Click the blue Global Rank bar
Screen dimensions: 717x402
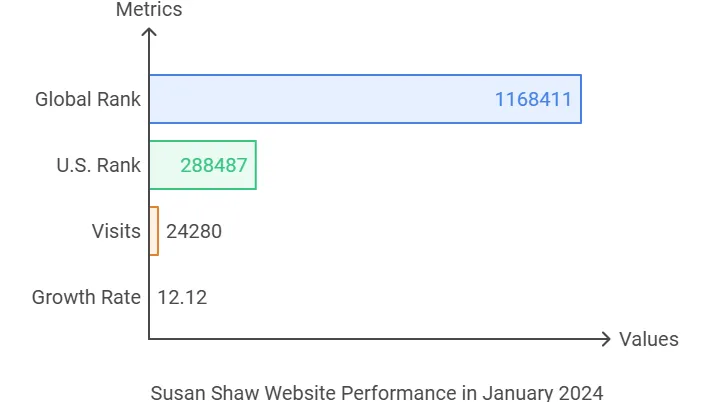coord(365,99)
